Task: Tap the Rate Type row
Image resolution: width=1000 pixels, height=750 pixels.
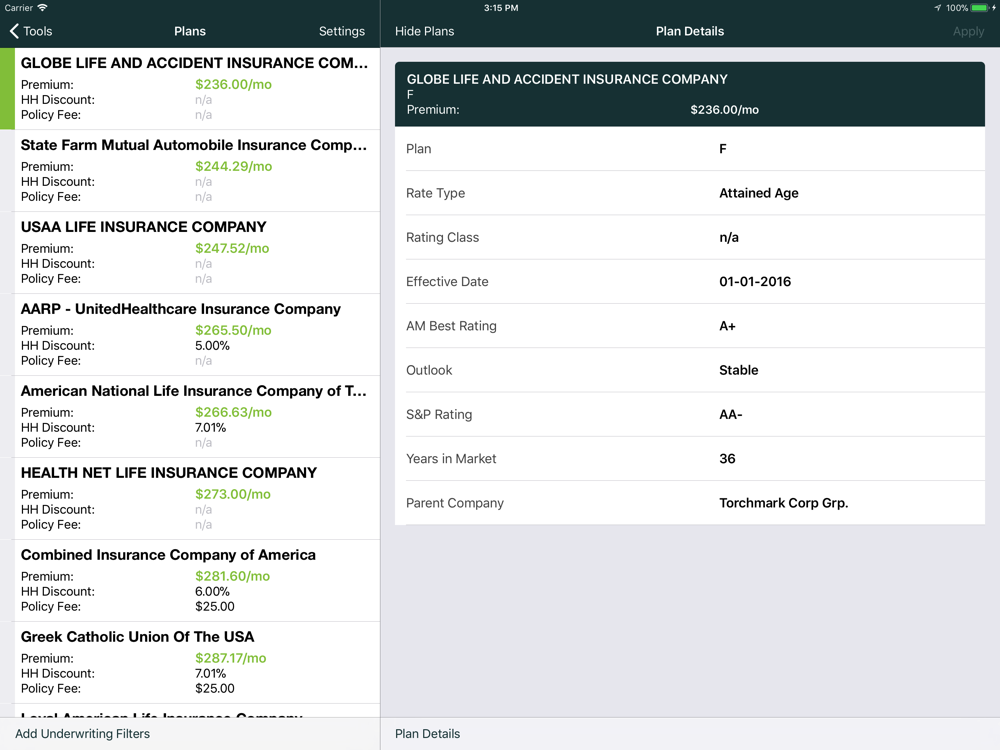Action: click(x=690, y=193)
